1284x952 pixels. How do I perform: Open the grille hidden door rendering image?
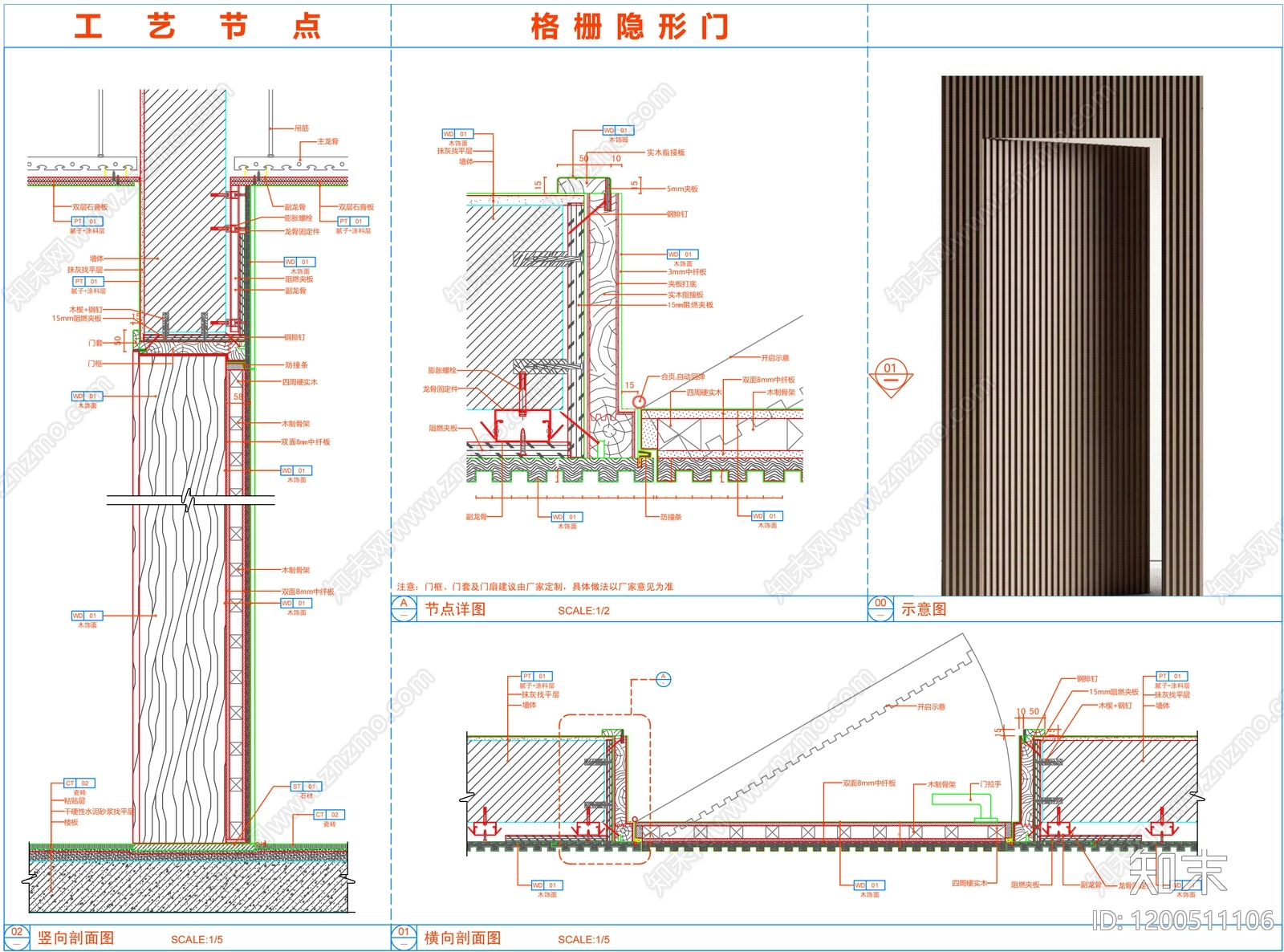[1072, 336]
